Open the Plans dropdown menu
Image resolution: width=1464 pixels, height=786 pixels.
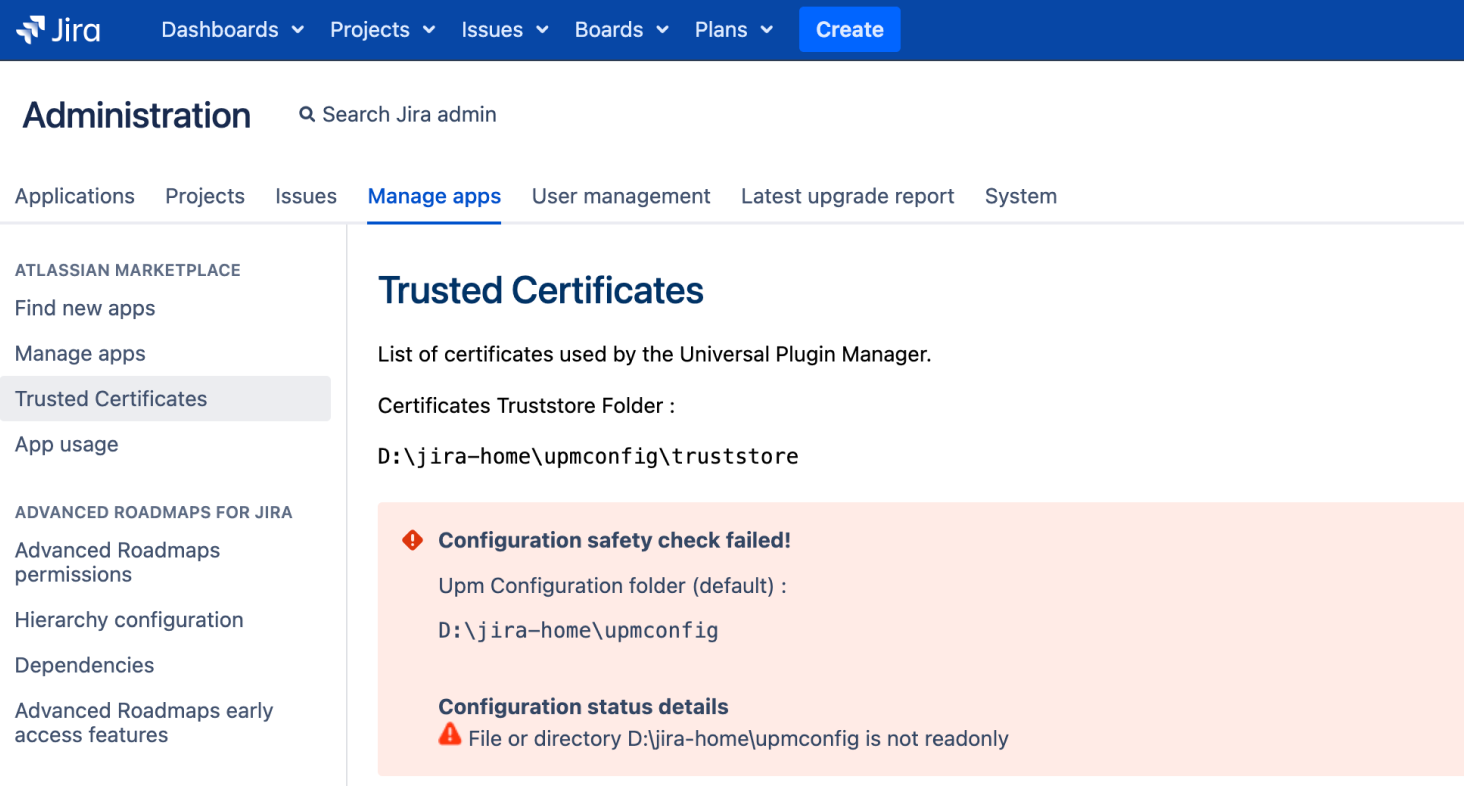(x=734, y=30)
